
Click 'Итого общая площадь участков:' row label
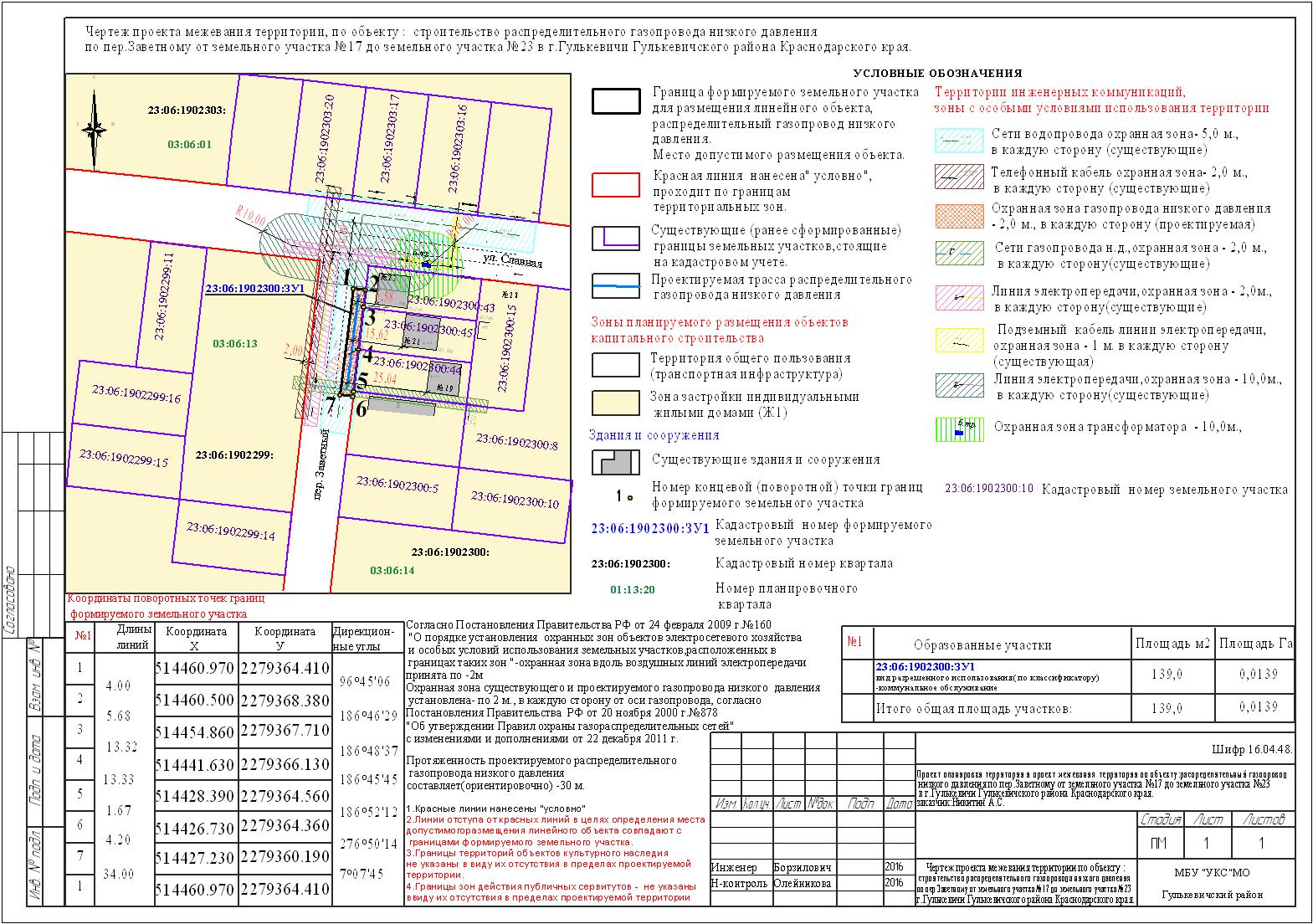point(973,709)
